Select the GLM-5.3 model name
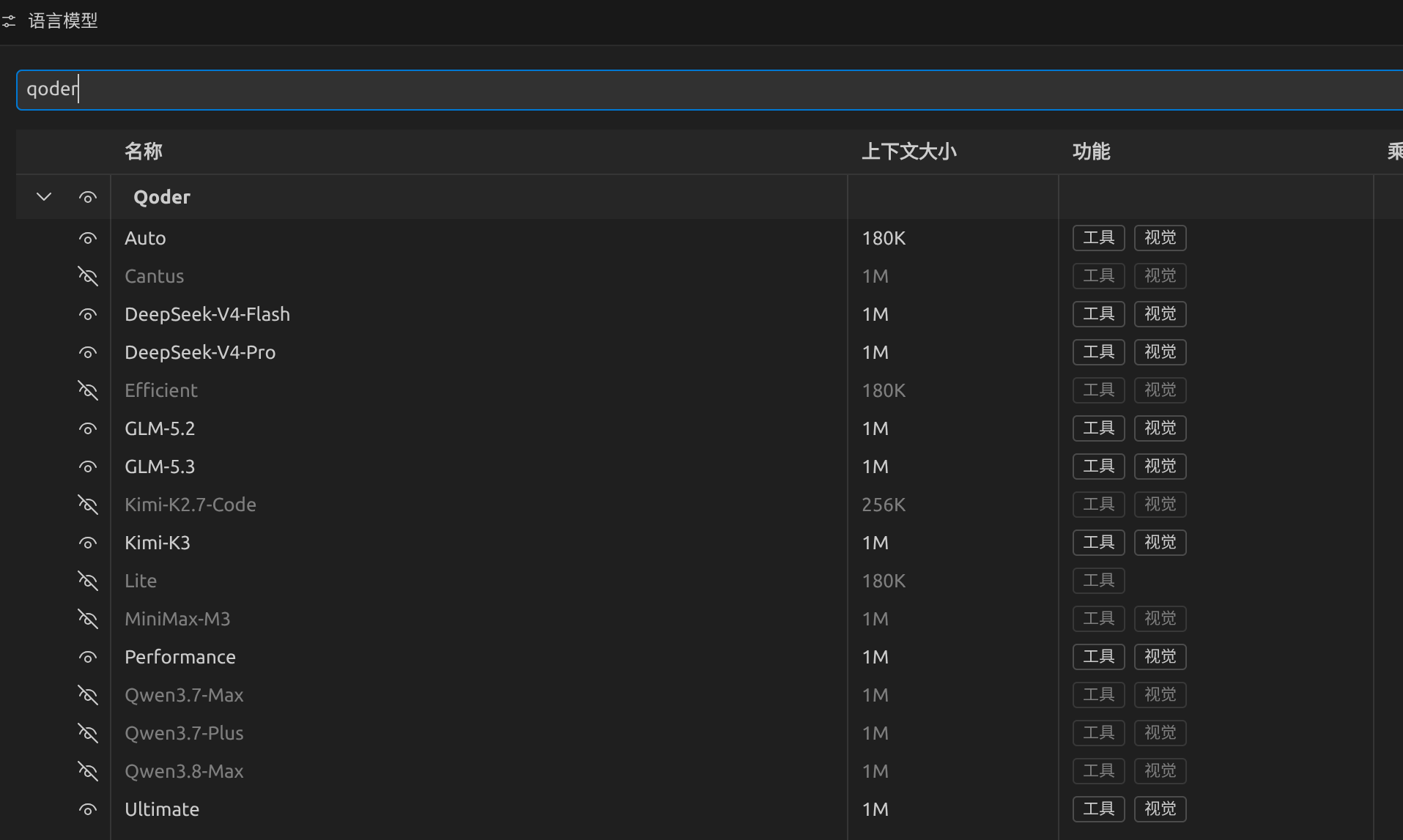 [x=160, y=467]
